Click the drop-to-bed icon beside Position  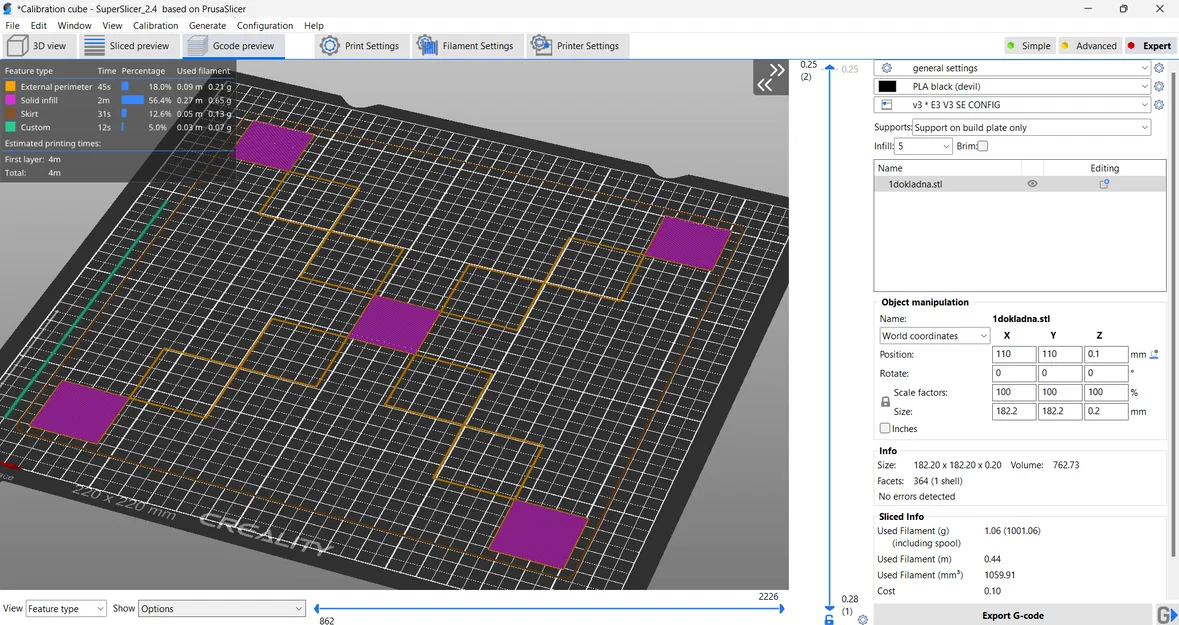[1153, 353]
